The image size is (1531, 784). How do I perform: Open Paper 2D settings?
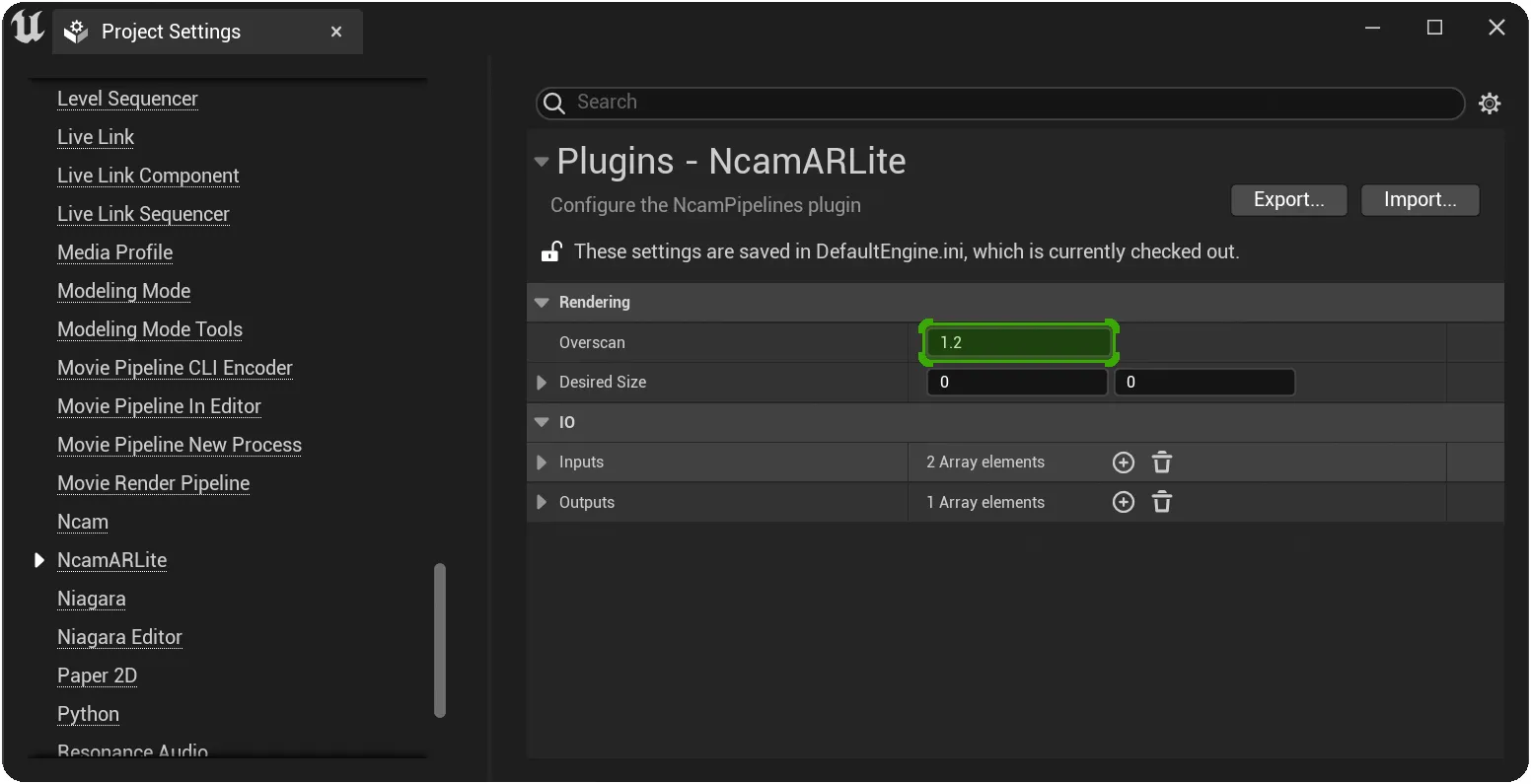click(x=97, y=676)
